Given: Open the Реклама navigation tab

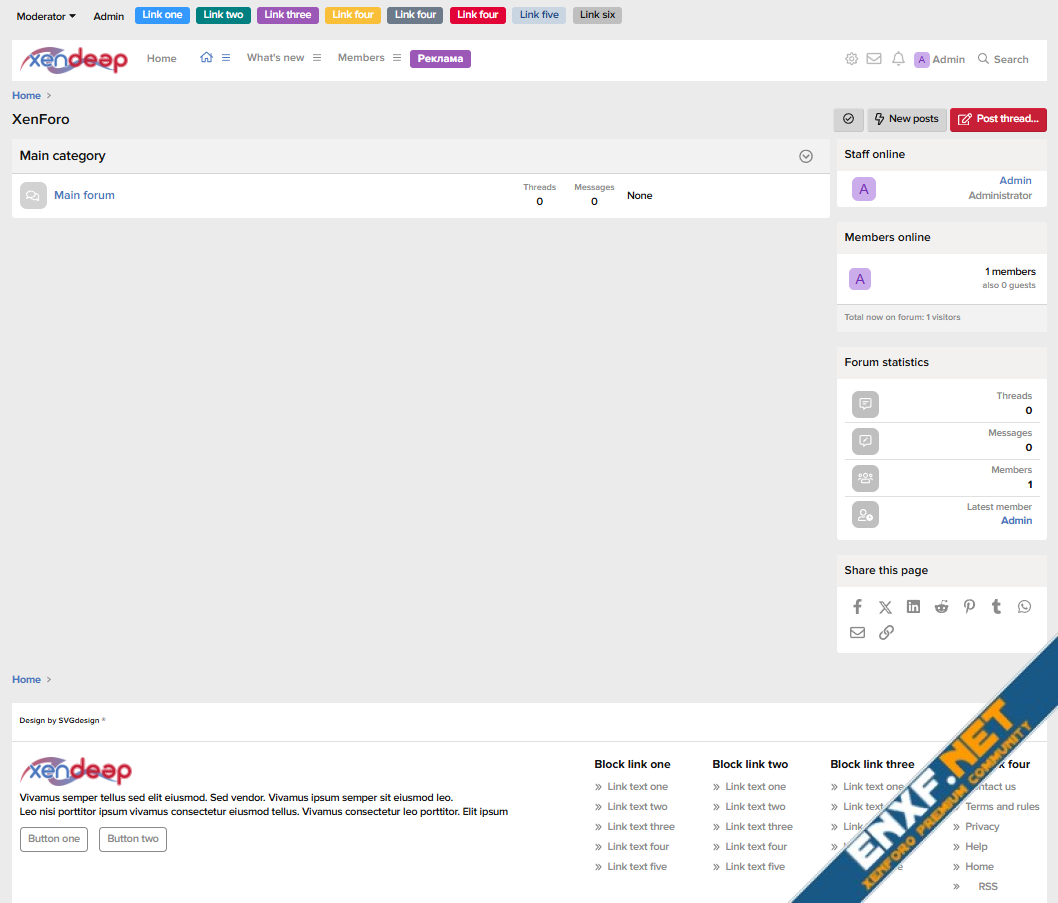Looking at the screenshot, I should [440, 59].
